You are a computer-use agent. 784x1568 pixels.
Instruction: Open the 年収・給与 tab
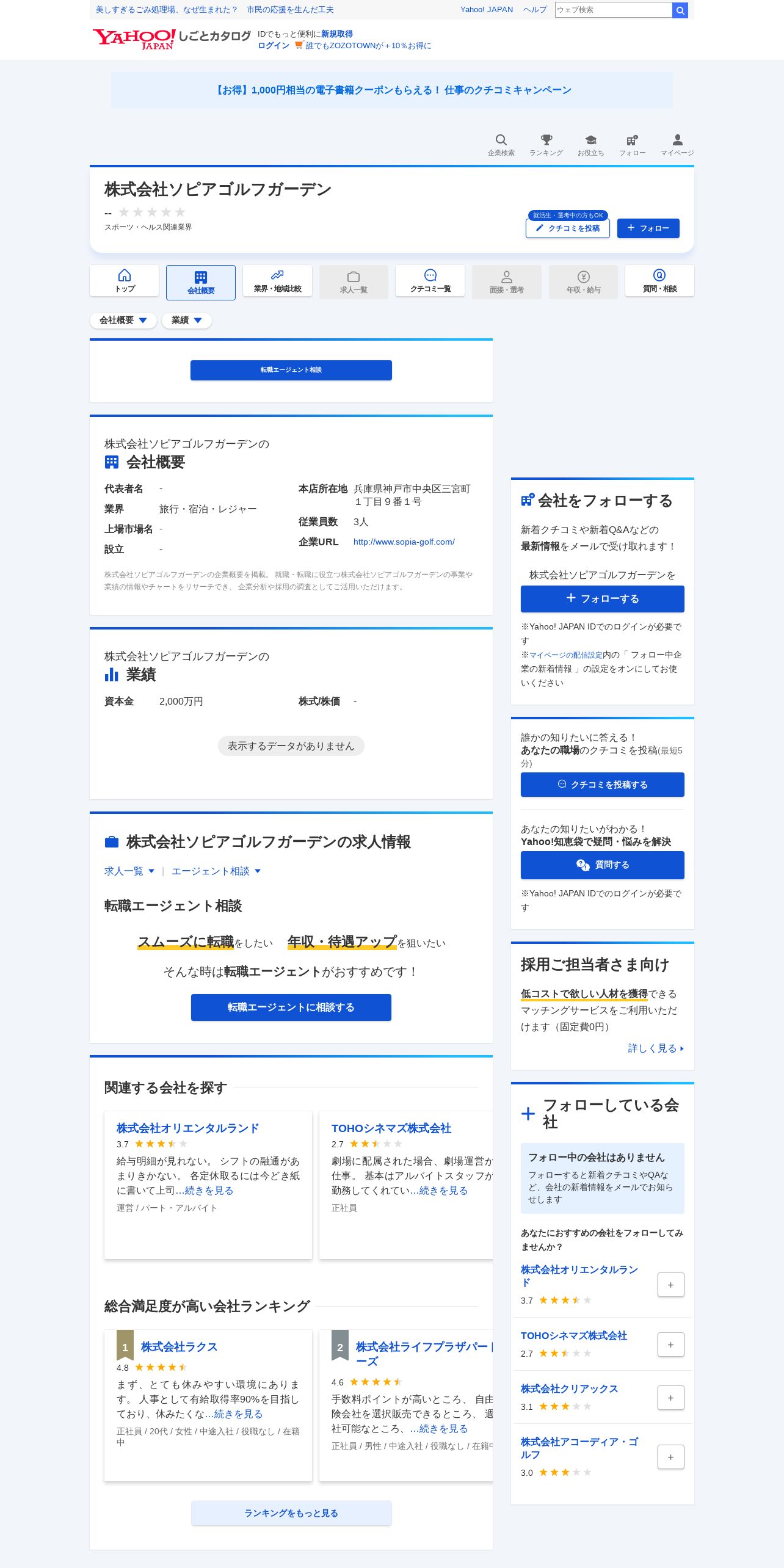[x=583, y=281]
